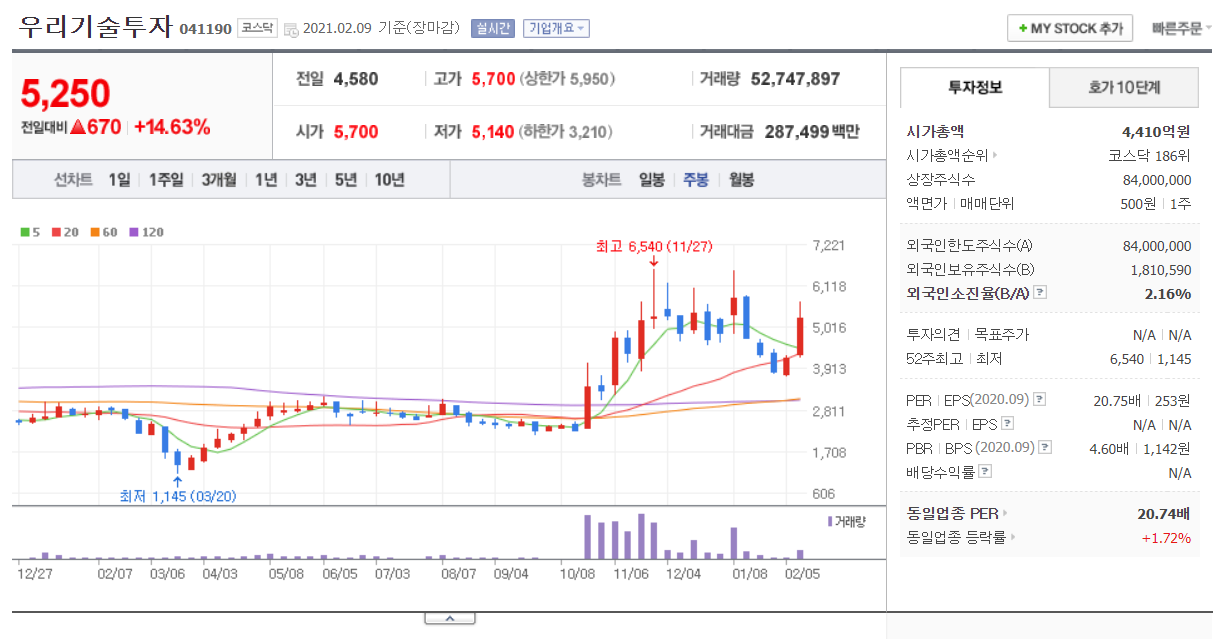Click the largest volume bar near 10/08
This screenshot has width=1232, height=639.
[587, 537]
